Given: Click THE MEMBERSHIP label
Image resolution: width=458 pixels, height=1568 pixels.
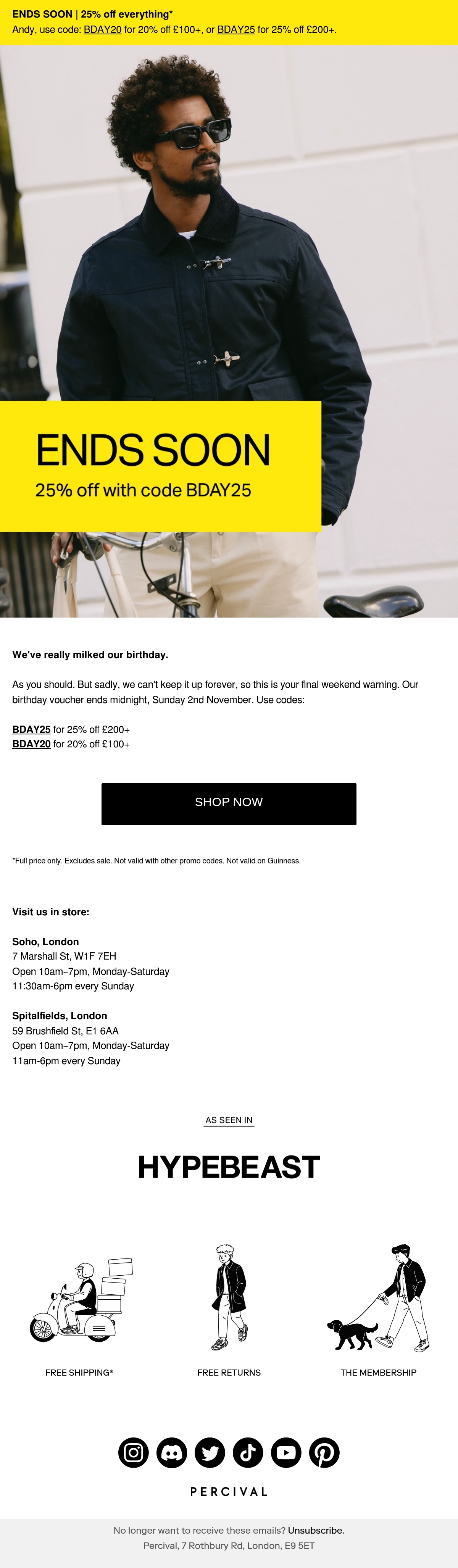Looking at the screenshot, I should click(x=378, y=1372).
